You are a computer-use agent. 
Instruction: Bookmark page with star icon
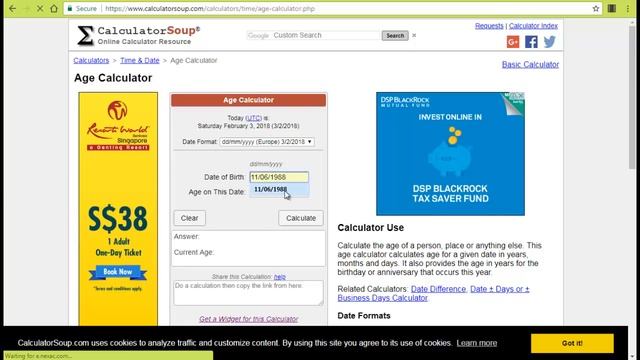pyautogui.click(x=596, y=9)
